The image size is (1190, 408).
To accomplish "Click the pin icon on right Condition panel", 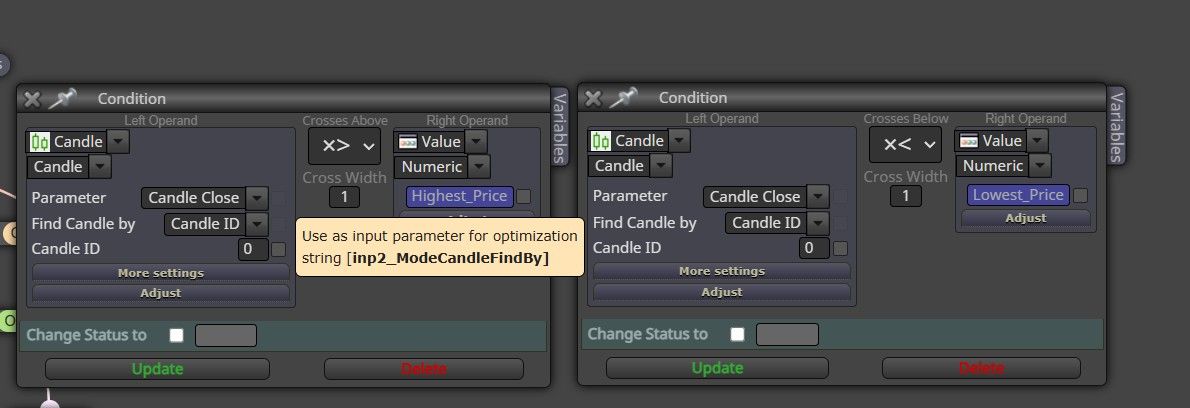I will pos(623,98).
